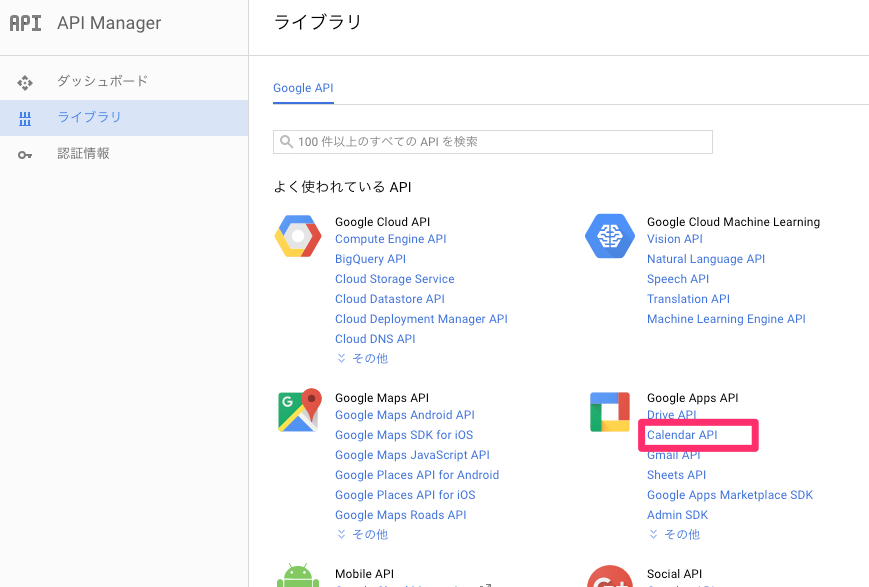Open Google Apps Marketplace SDK link
This screenshot has width=869, height=587.
(730, 495)
